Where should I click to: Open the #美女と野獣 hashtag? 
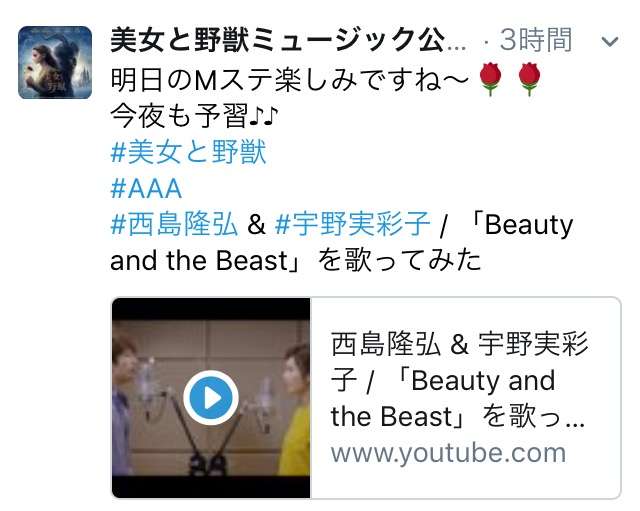(x=189, y=153)
